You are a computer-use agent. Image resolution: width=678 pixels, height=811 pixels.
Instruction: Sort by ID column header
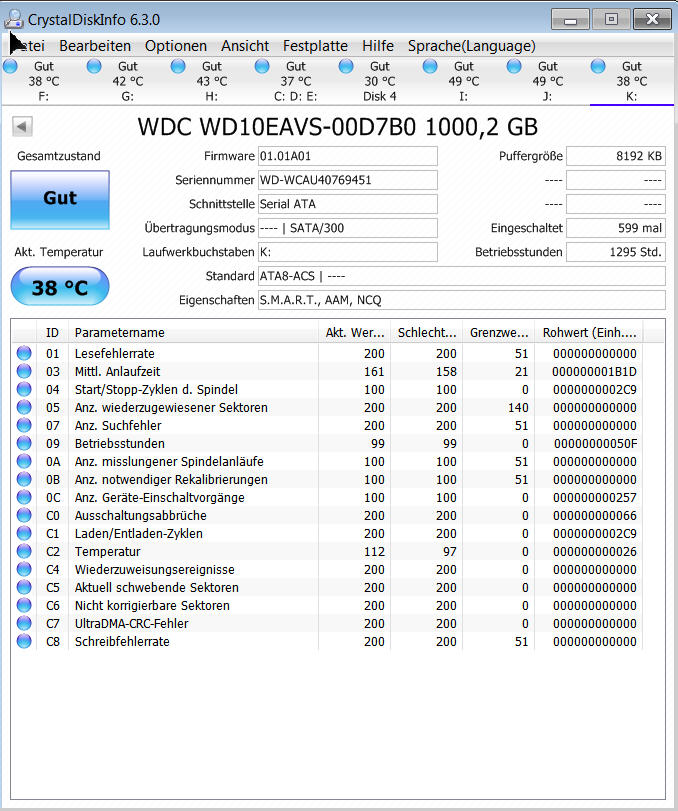point(52,333)
